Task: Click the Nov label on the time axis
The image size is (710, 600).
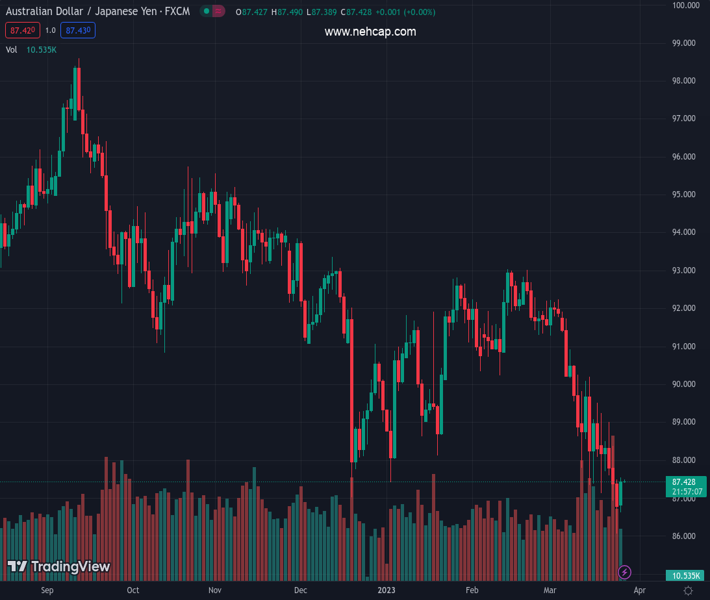Action: (x=214, y=591)
